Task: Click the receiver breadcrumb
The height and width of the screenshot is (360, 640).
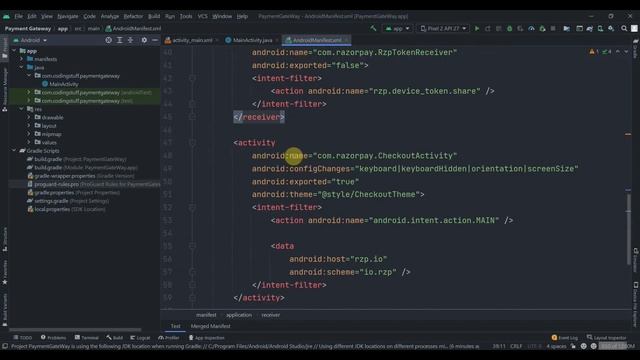Action: pos(271,315)
